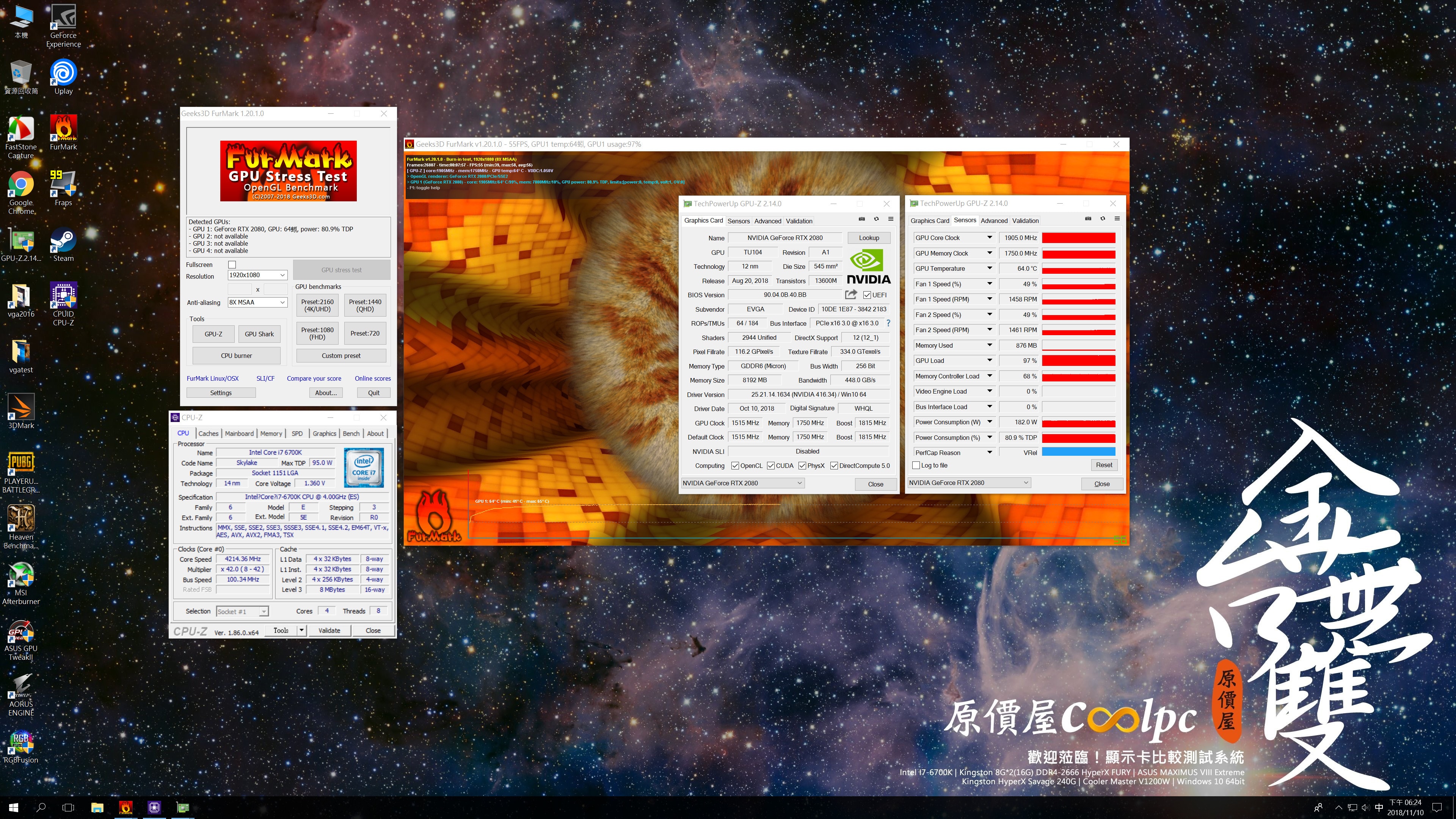Click the GPU-Z BIOS share/export icon

[x=850, y=295]
